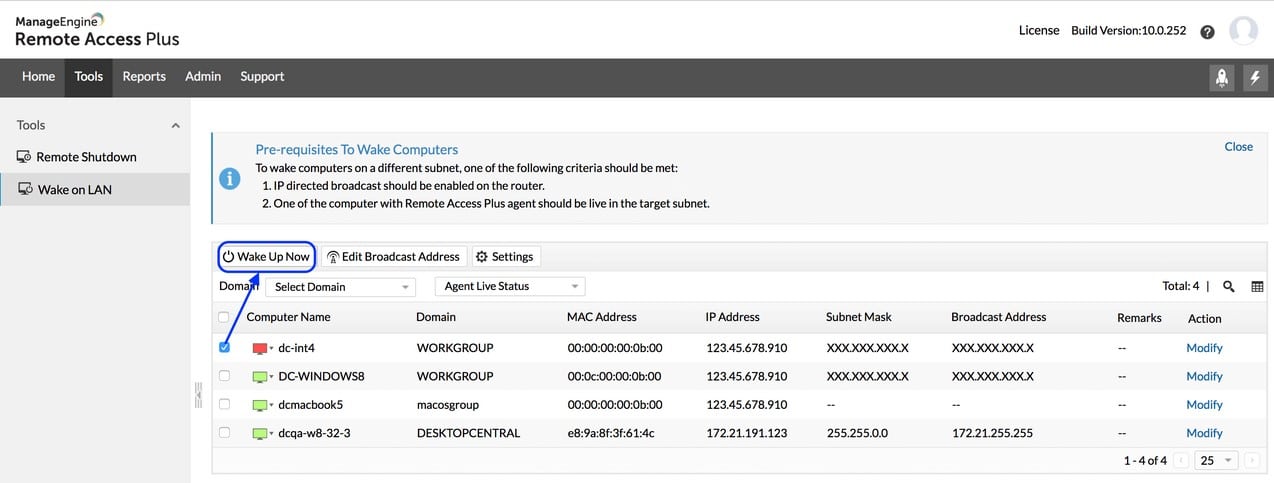The image size is (1274, 483).
Task: Click Modify for dc-int4
Action: pyautogui.click(x=1204, y=348)
